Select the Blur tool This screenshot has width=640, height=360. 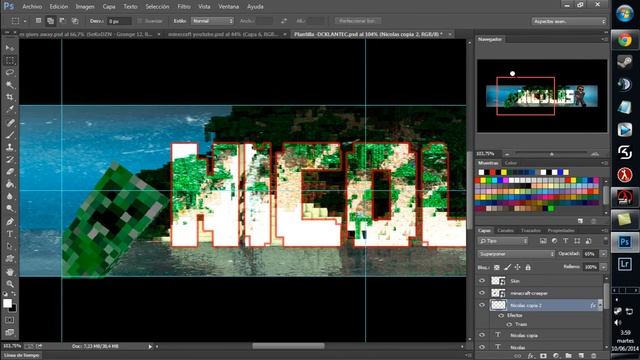[10, 196]
